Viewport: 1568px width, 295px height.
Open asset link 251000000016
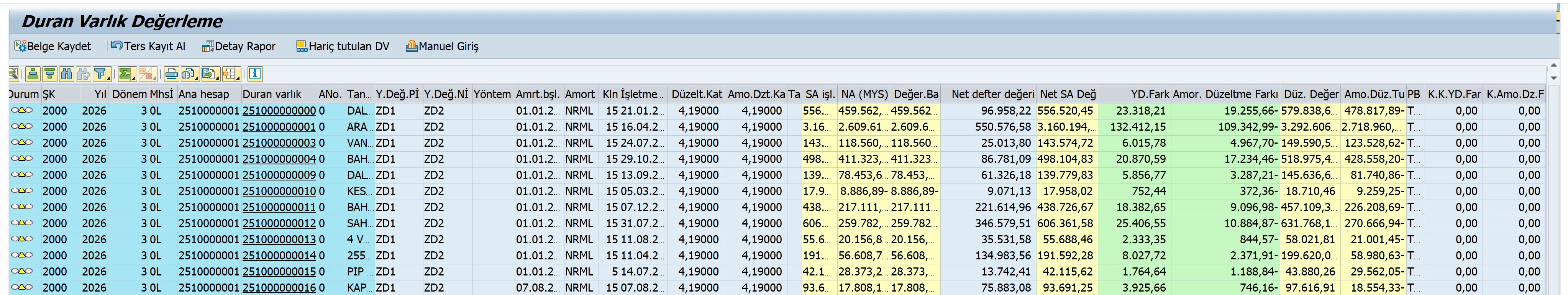(279, 288)
